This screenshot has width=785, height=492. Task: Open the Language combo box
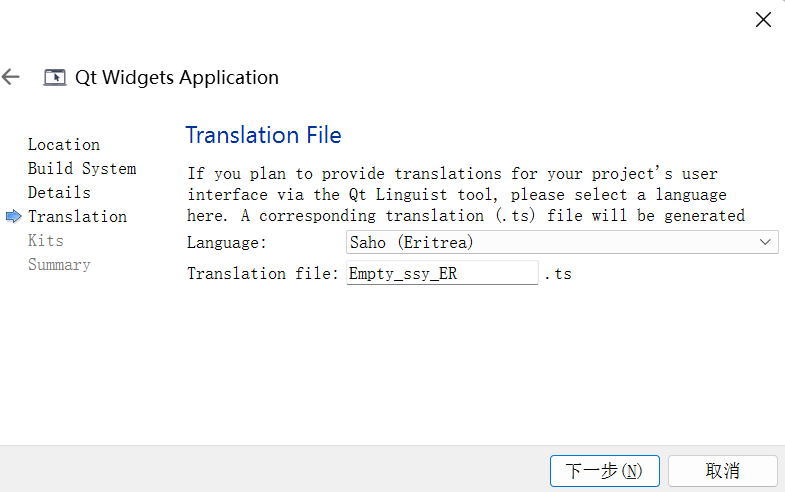point(562,242)
